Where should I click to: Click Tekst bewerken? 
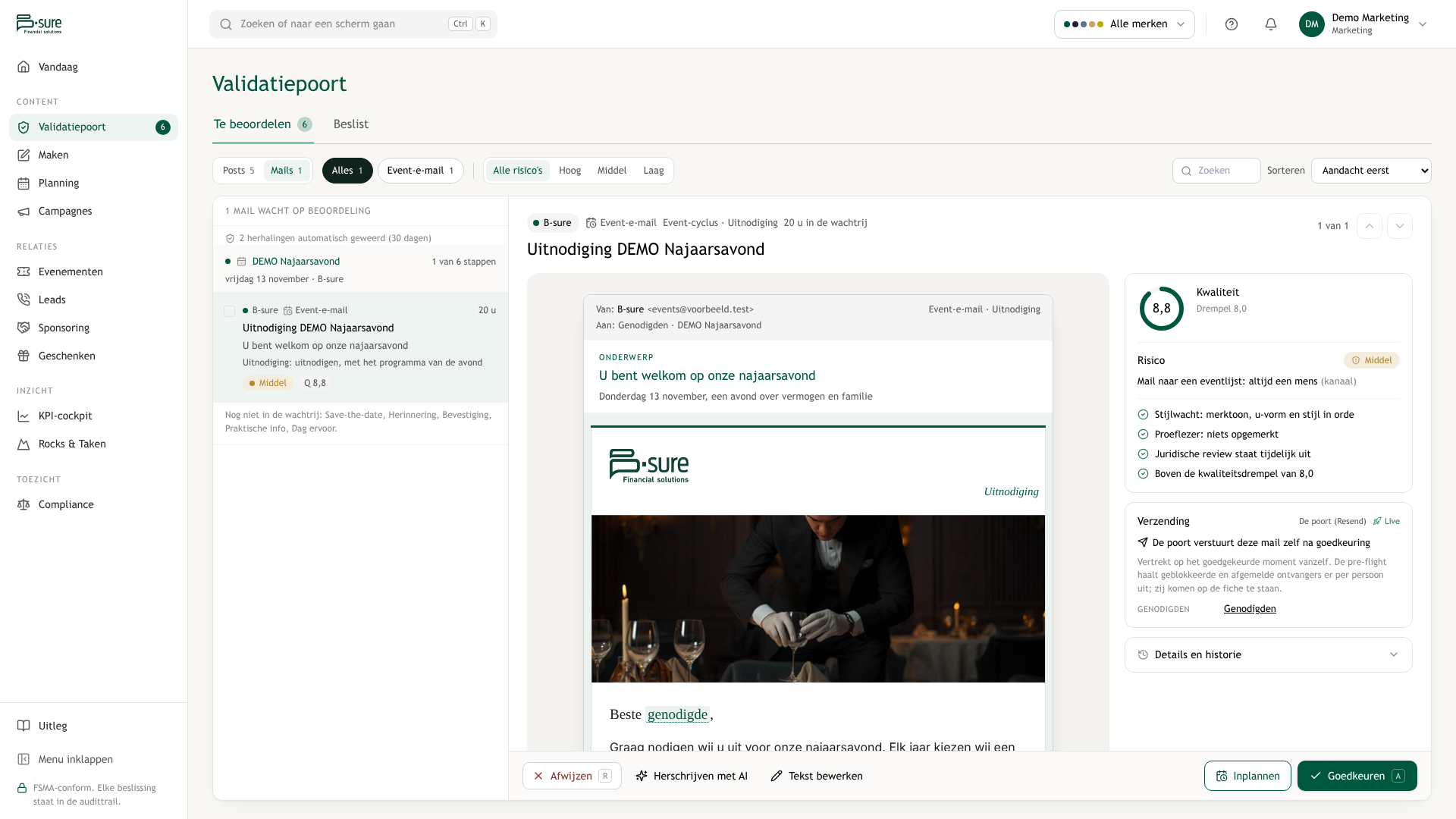pyautogui.click(x=817, y=776)
